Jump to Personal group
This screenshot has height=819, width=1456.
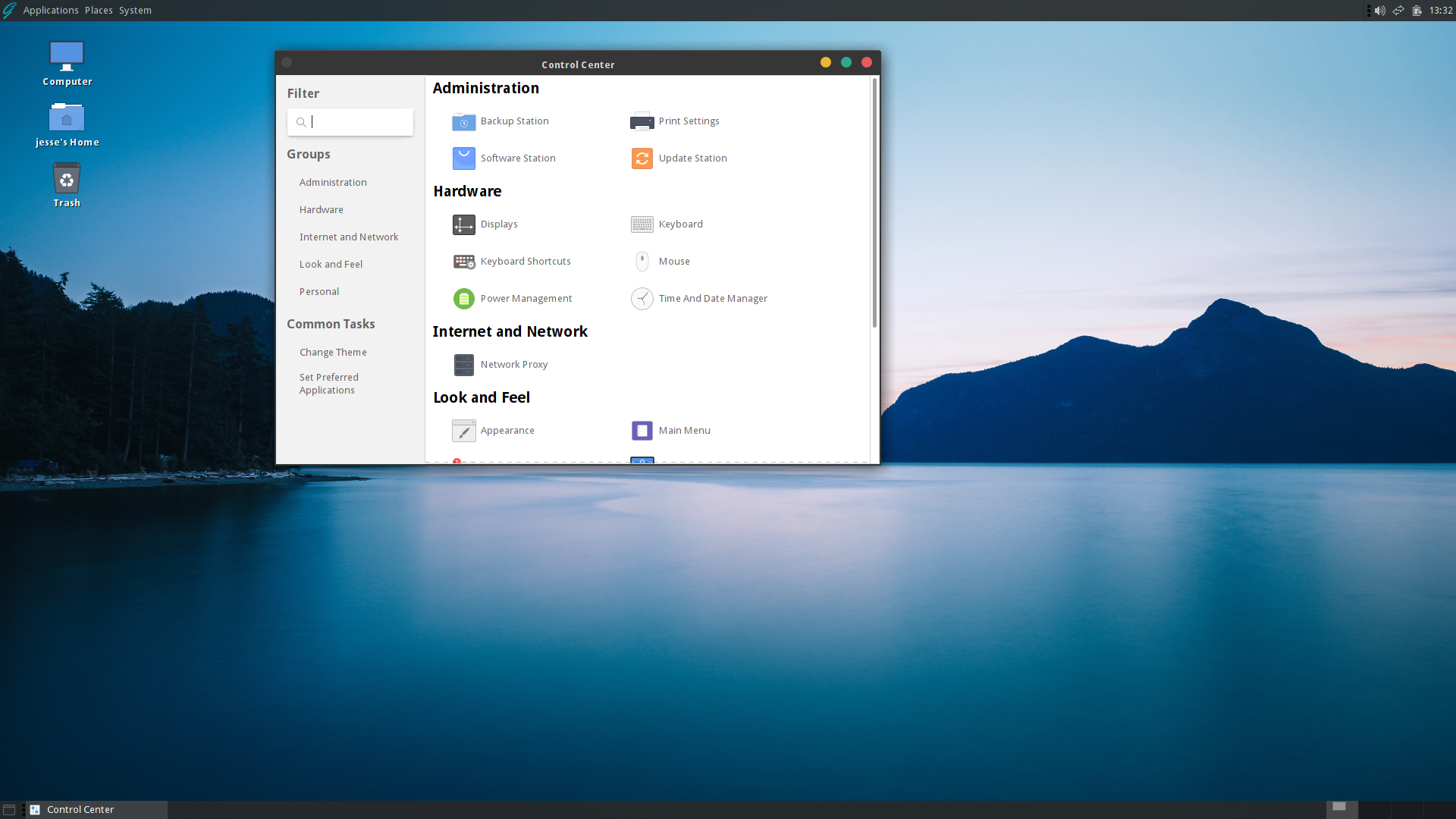click(x=318, y=292)
